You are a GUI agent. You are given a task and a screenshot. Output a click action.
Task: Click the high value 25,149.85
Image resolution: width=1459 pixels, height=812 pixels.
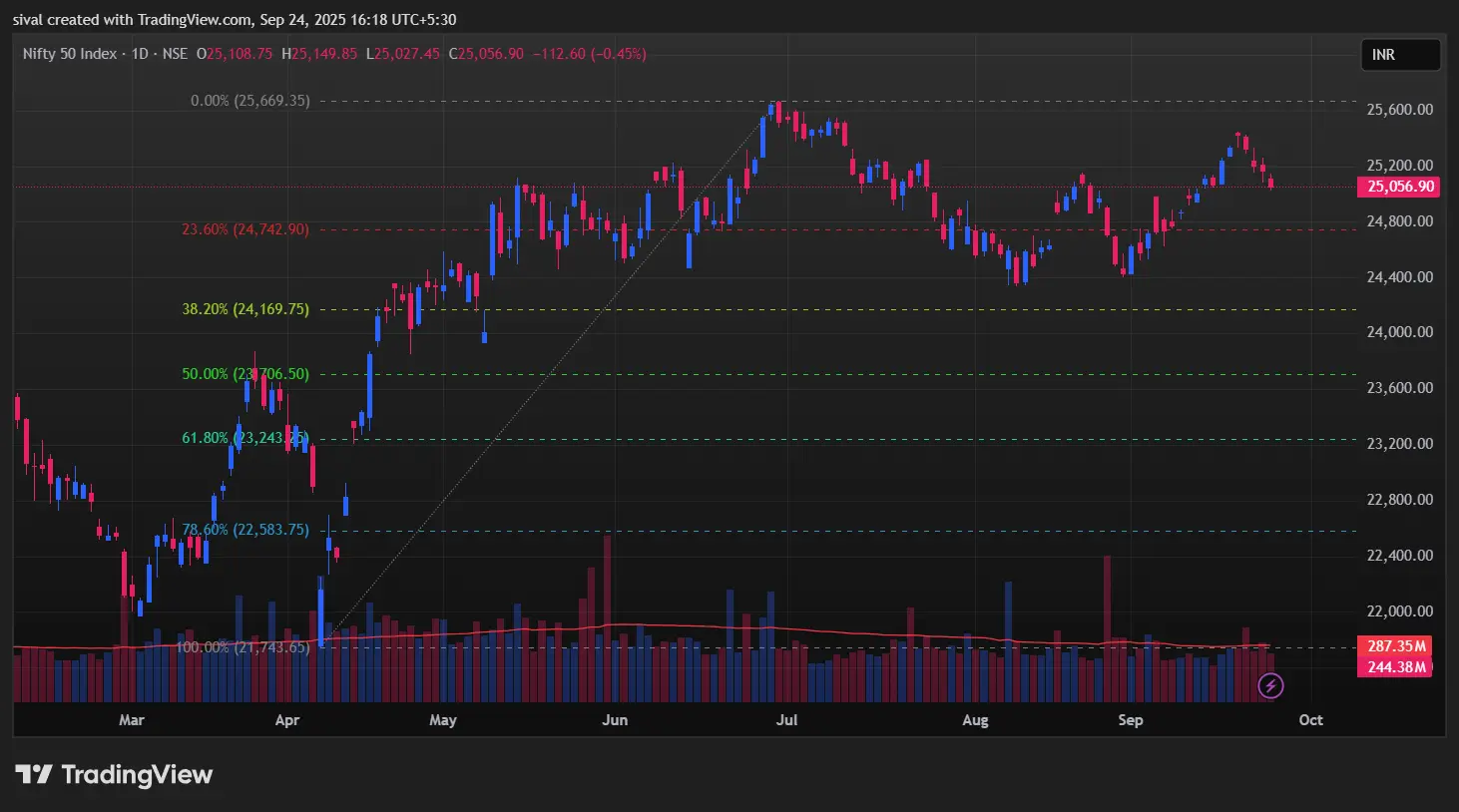(324, 54)
